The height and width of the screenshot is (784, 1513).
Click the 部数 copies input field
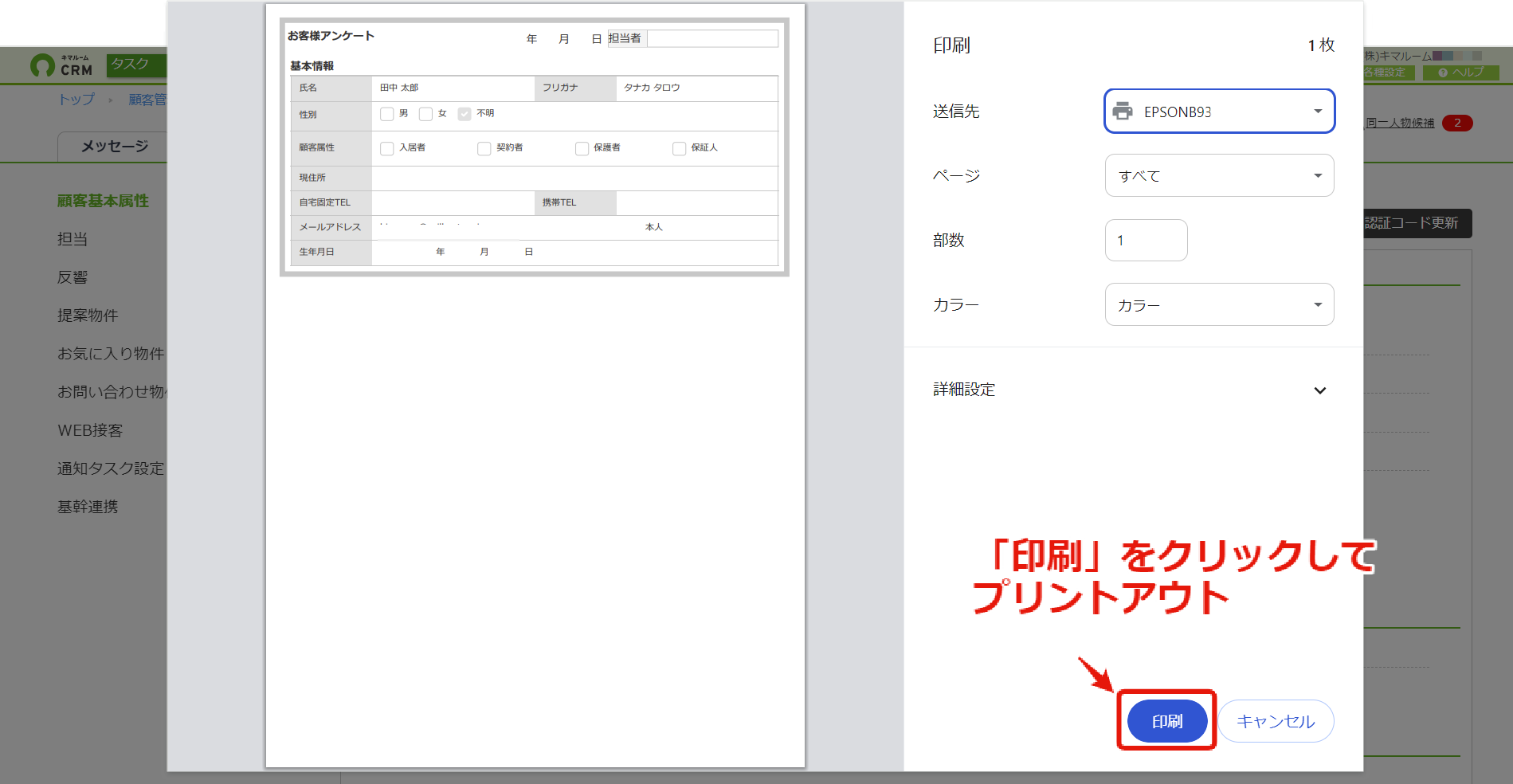tap(1146, 240)
